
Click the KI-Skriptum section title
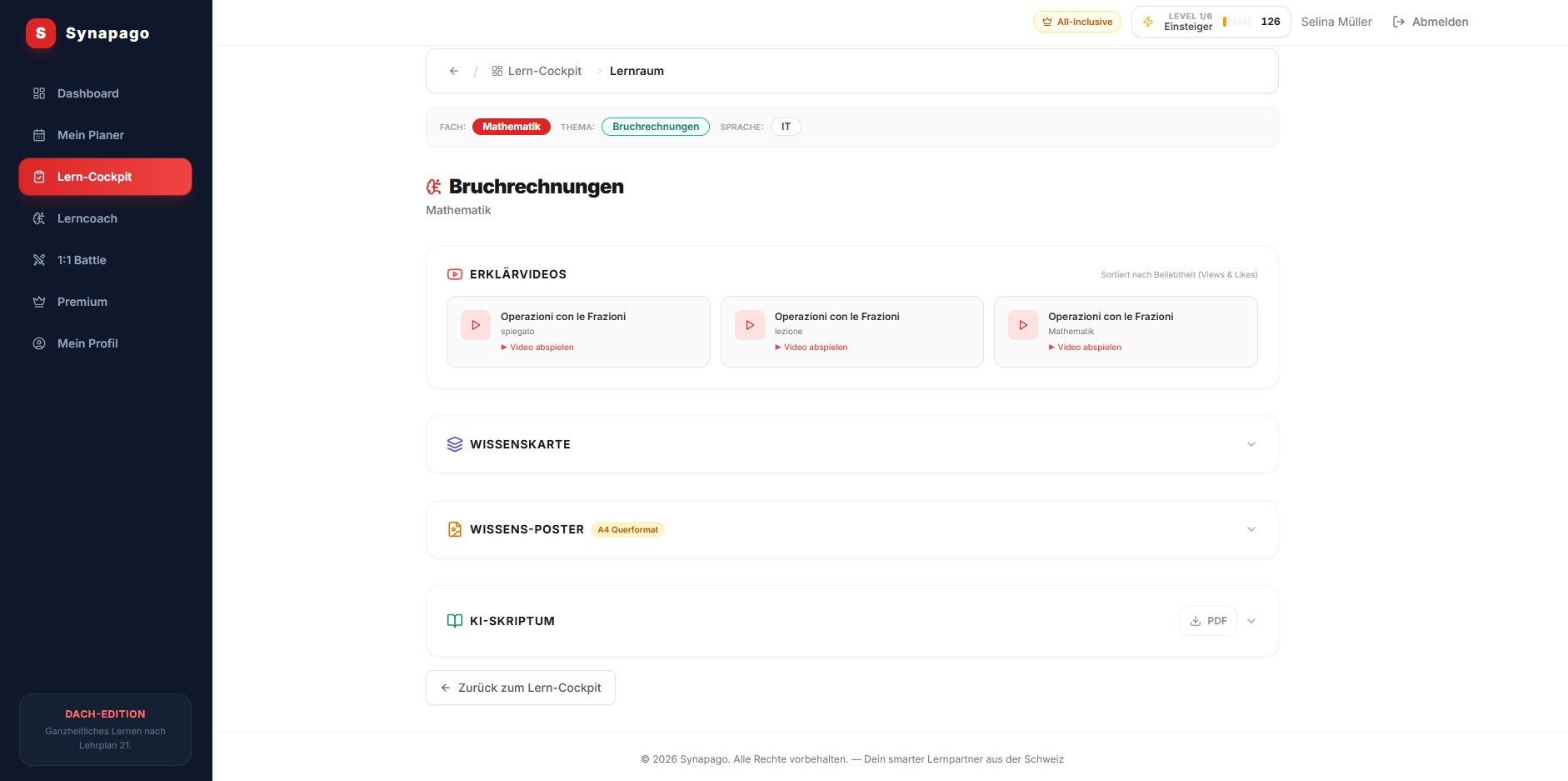click(x=512, y=621)
